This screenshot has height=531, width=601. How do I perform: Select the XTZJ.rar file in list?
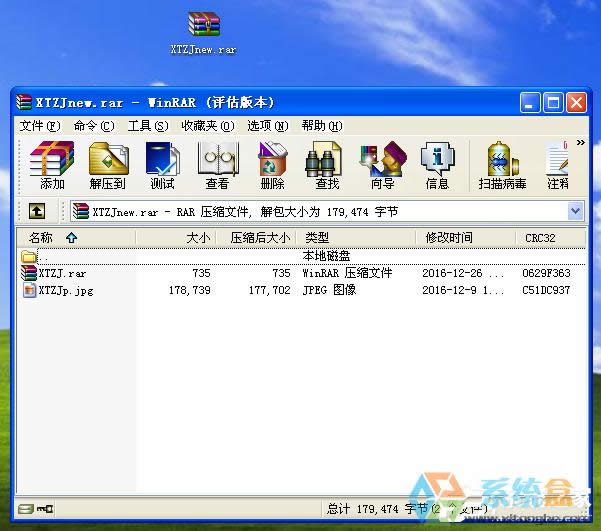click(x=62, y=273)
